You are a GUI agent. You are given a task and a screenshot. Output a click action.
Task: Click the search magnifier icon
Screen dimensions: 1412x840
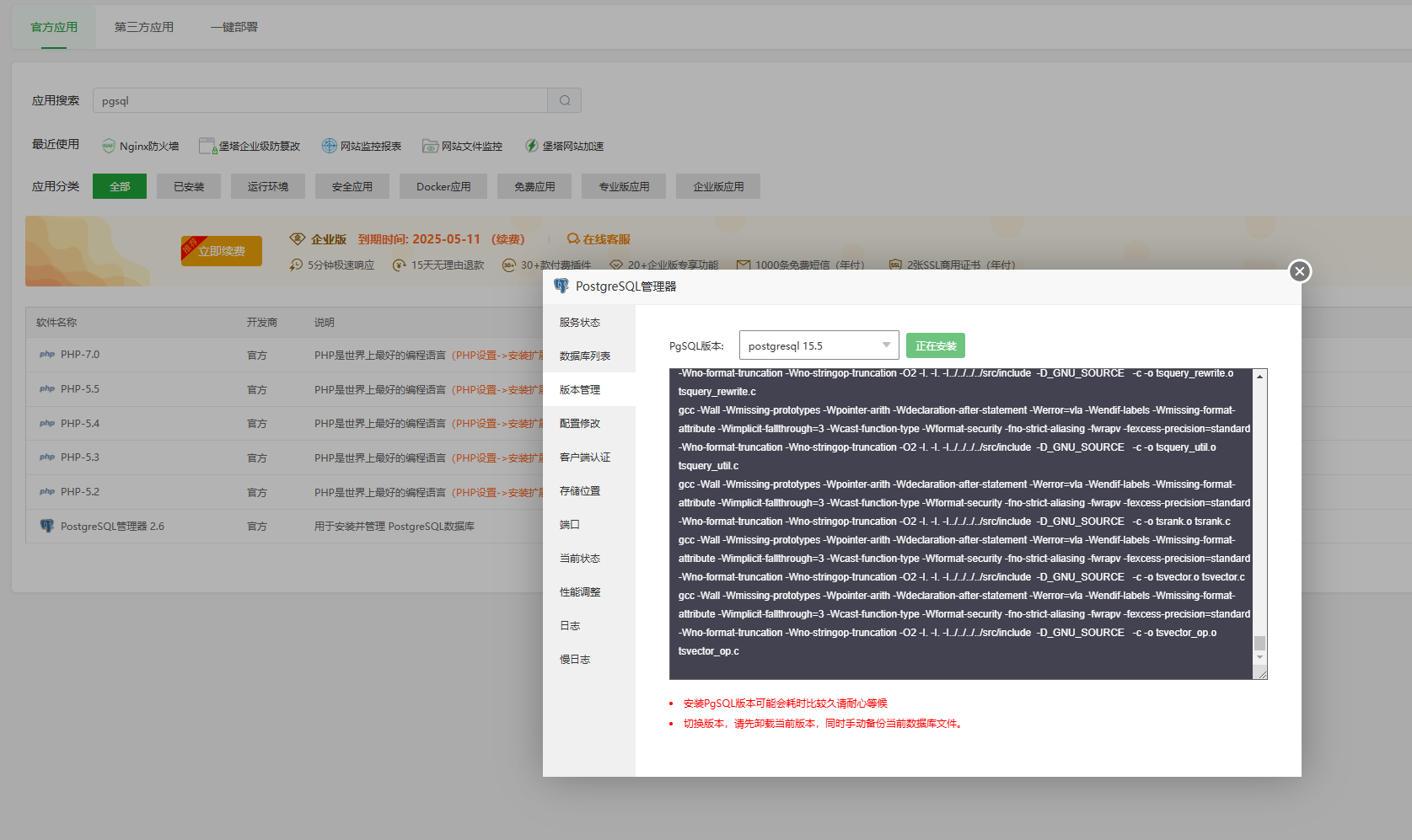click(565, 100)
